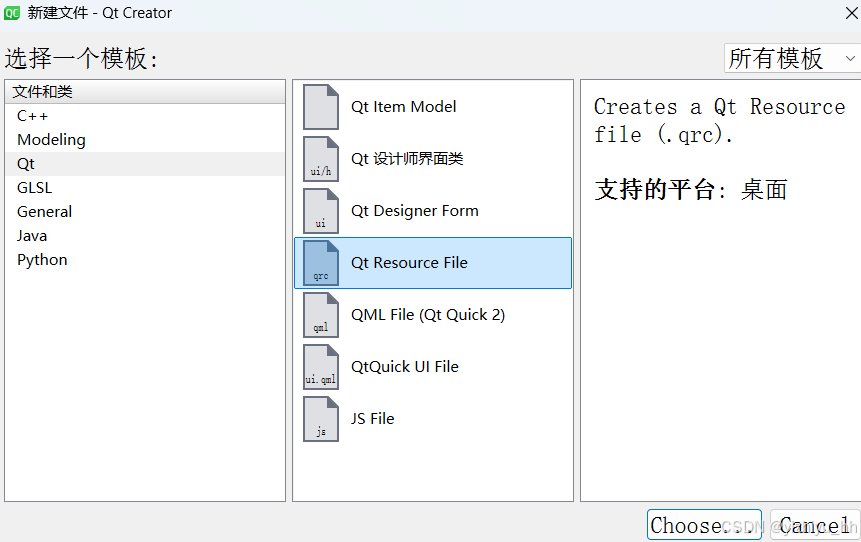Select the C++ category
This screenshot has height=542, width=861.
pyautogui.click(x=145, y=116)
